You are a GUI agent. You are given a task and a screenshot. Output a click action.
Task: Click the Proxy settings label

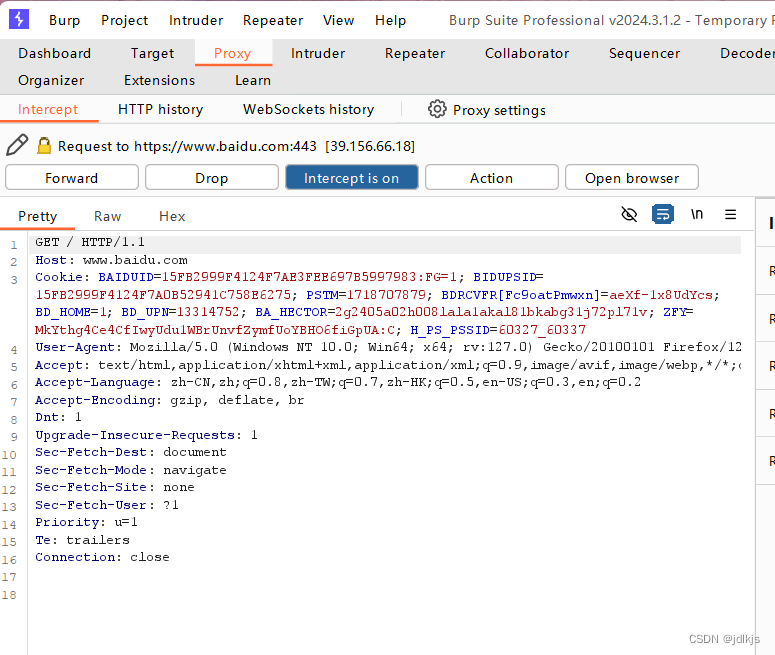pyautogui.click(x=499, y=110)
